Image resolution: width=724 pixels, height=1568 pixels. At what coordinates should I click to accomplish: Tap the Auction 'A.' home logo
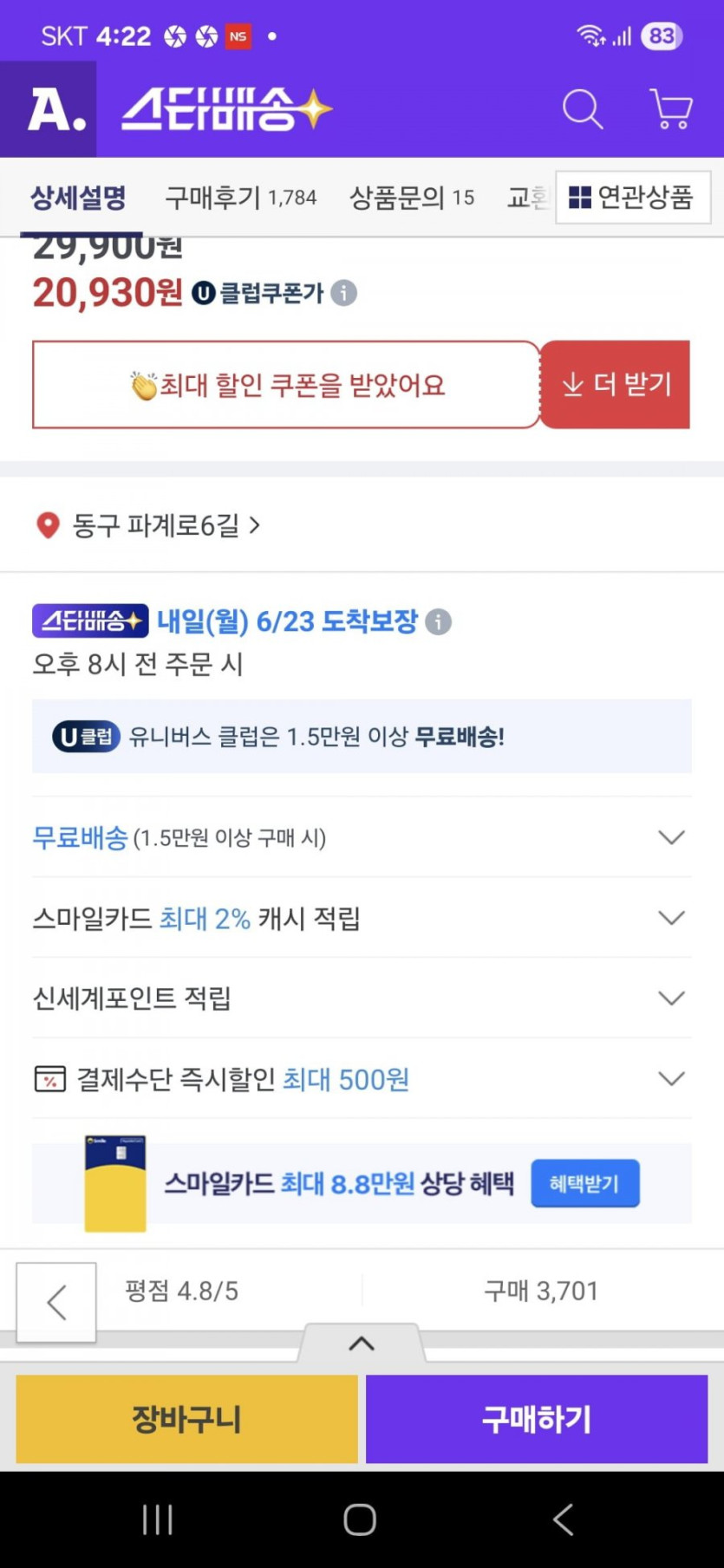pos(50,110)
